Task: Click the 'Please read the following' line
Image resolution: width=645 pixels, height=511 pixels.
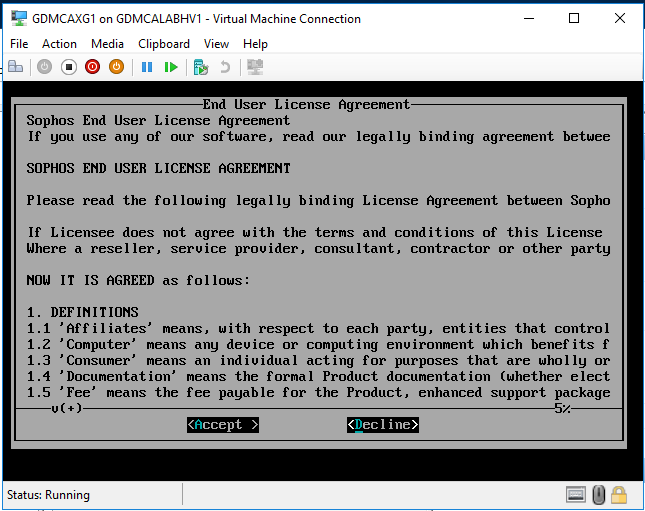Action: [x=318, y=200]
